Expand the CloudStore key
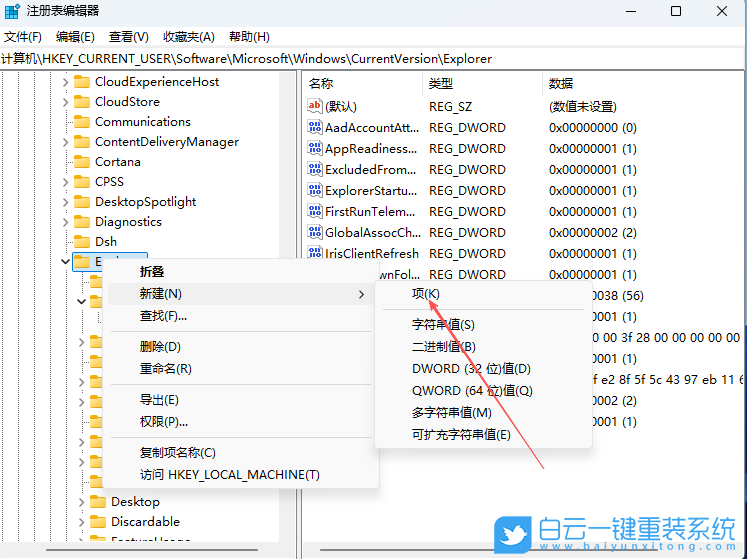Viewport: 747px width, 559px height. [65, 102]
